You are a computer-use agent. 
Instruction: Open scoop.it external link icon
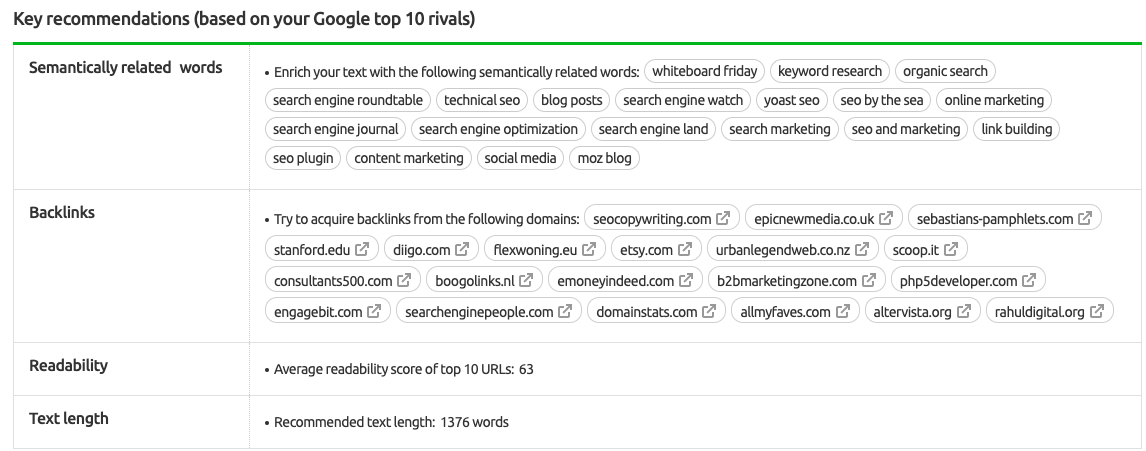click(x=951, y=249)
